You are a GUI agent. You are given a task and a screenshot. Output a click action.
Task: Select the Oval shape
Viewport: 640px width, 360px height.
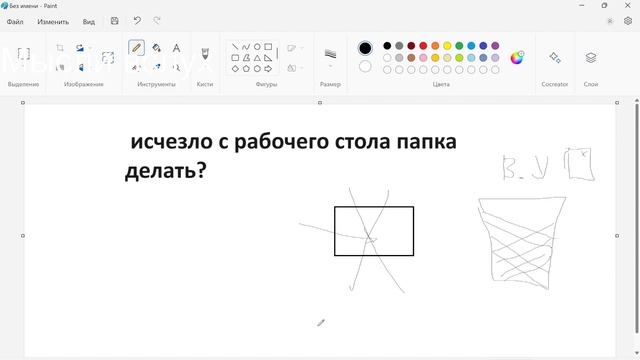(x=257, y=47)
